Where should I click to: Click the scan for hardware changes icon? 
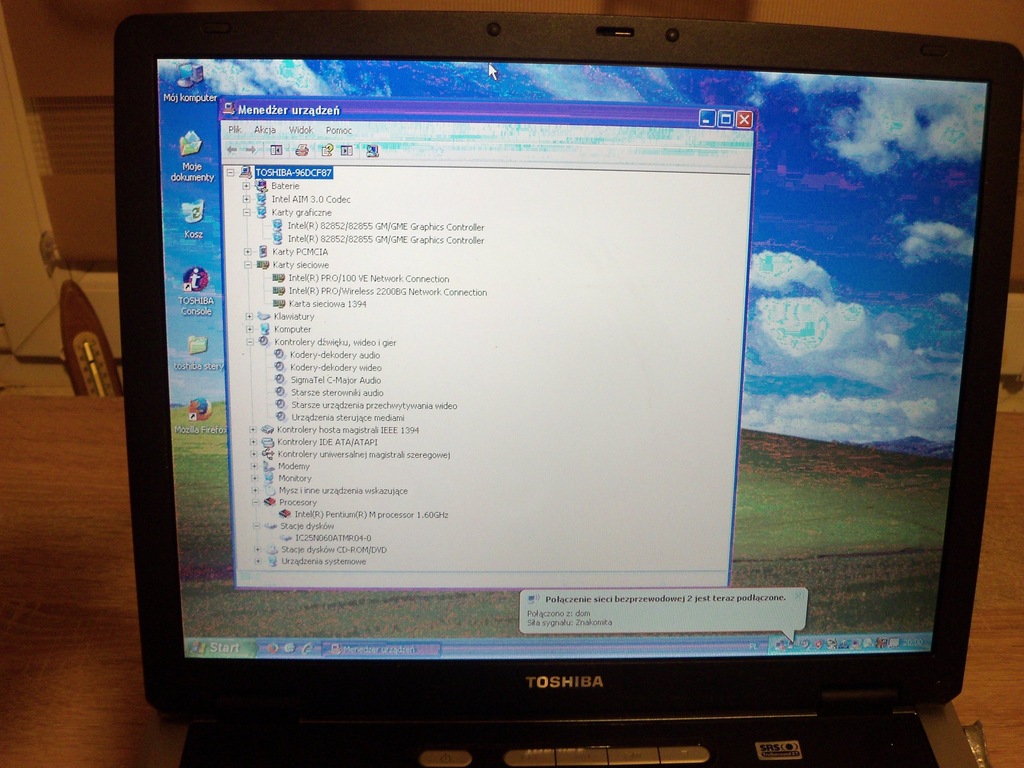372,151
